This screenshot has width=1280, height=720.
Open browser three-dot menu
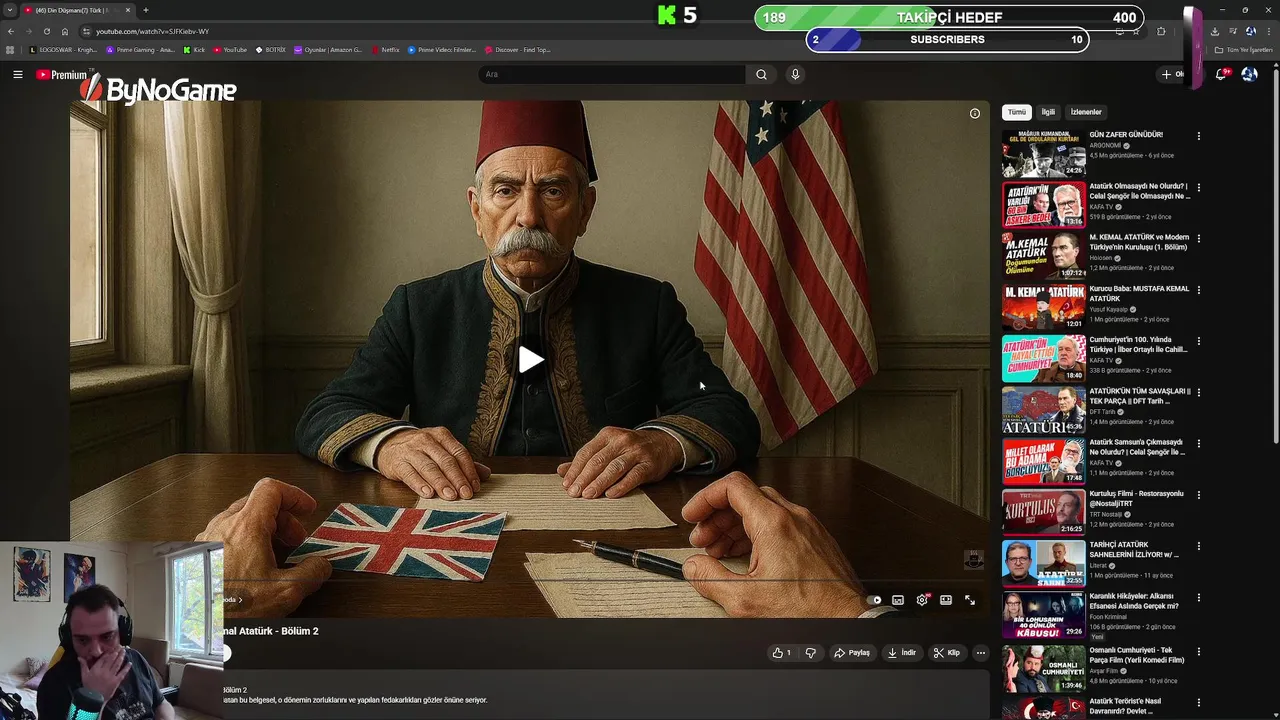pyautogui.click(x=1269, y=31)
